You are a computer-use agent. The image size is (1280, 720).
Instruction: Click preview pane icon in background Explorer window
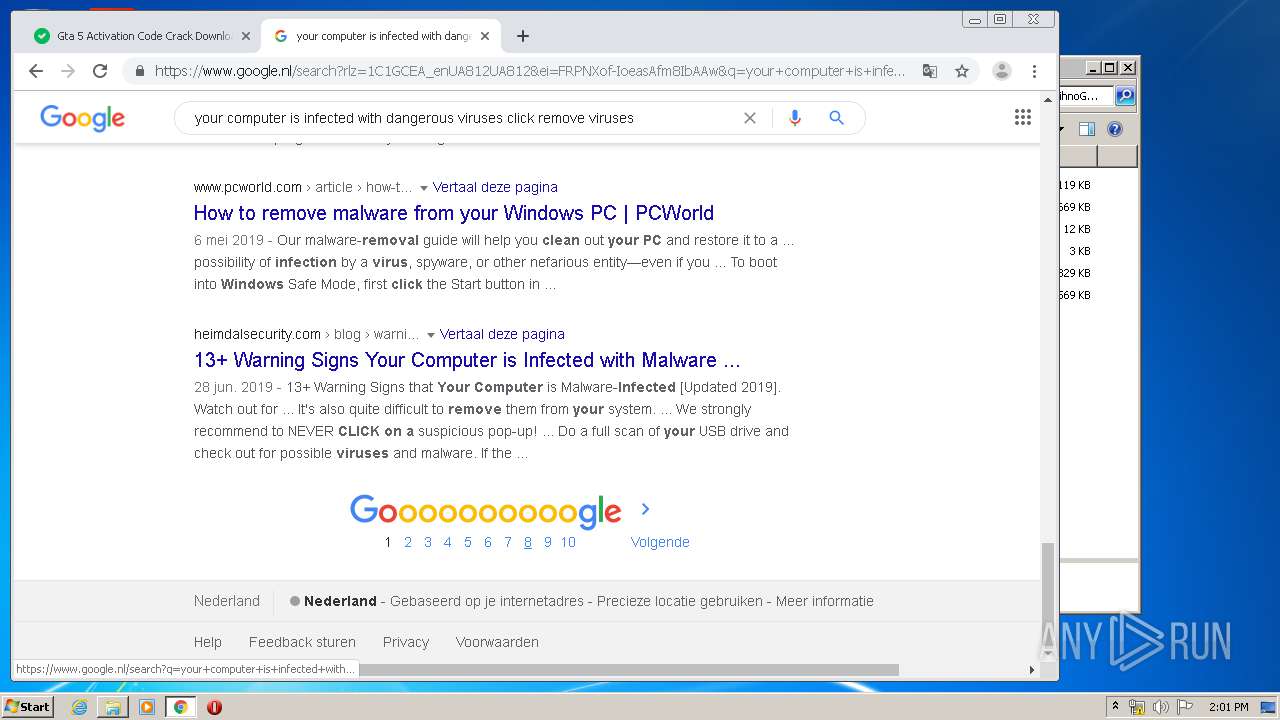click(x=1087, y=129)
